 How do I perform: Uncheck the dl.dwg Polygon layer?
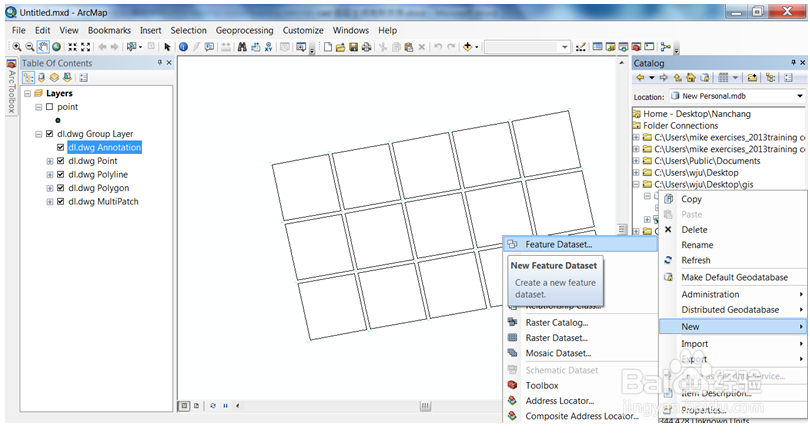tap(60, 188)
